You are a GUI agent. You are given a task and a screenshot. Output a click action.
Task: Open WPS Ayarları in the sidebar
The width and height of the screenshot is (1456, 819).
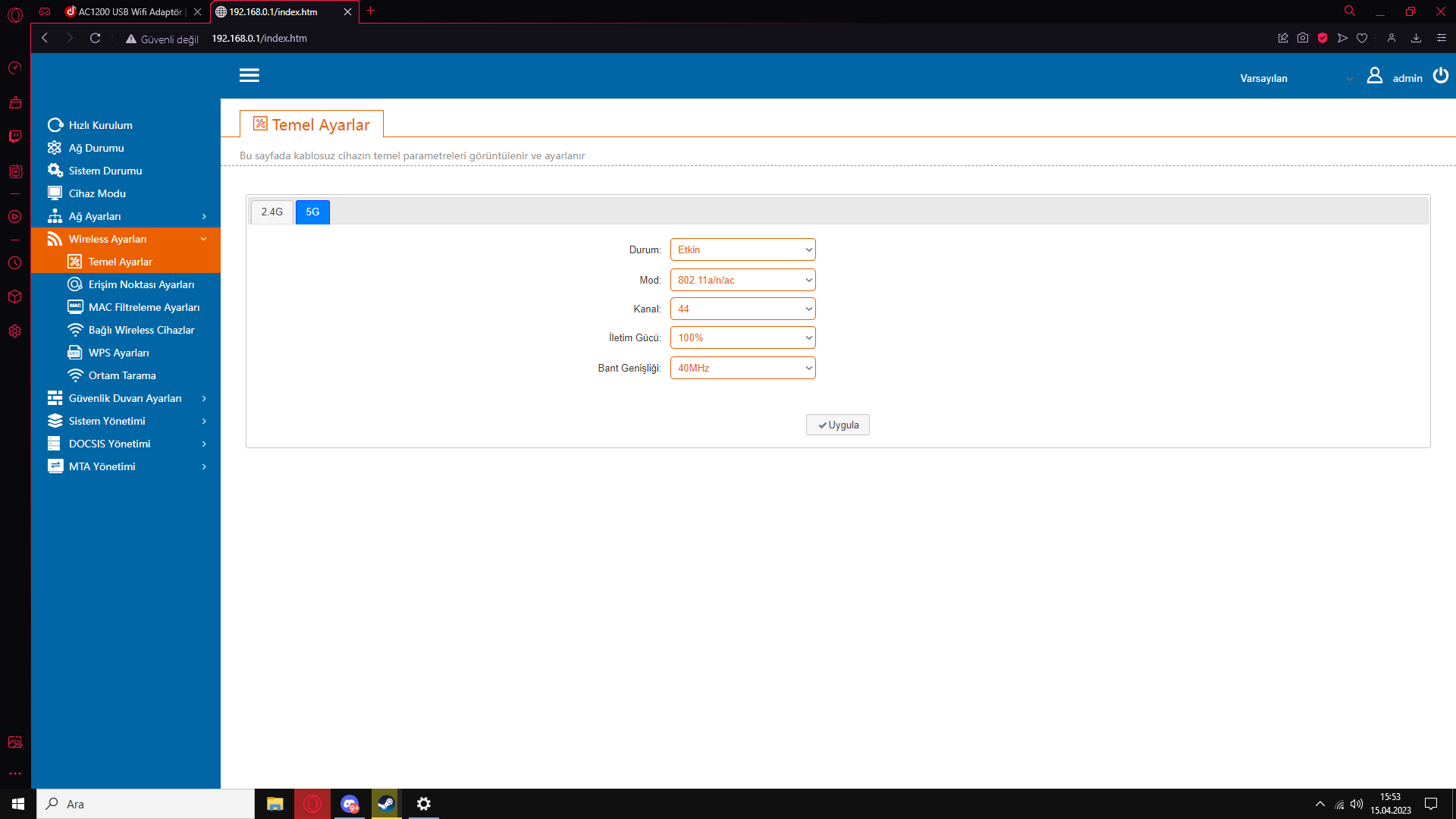pyautogui.click(x=118, y=353)
